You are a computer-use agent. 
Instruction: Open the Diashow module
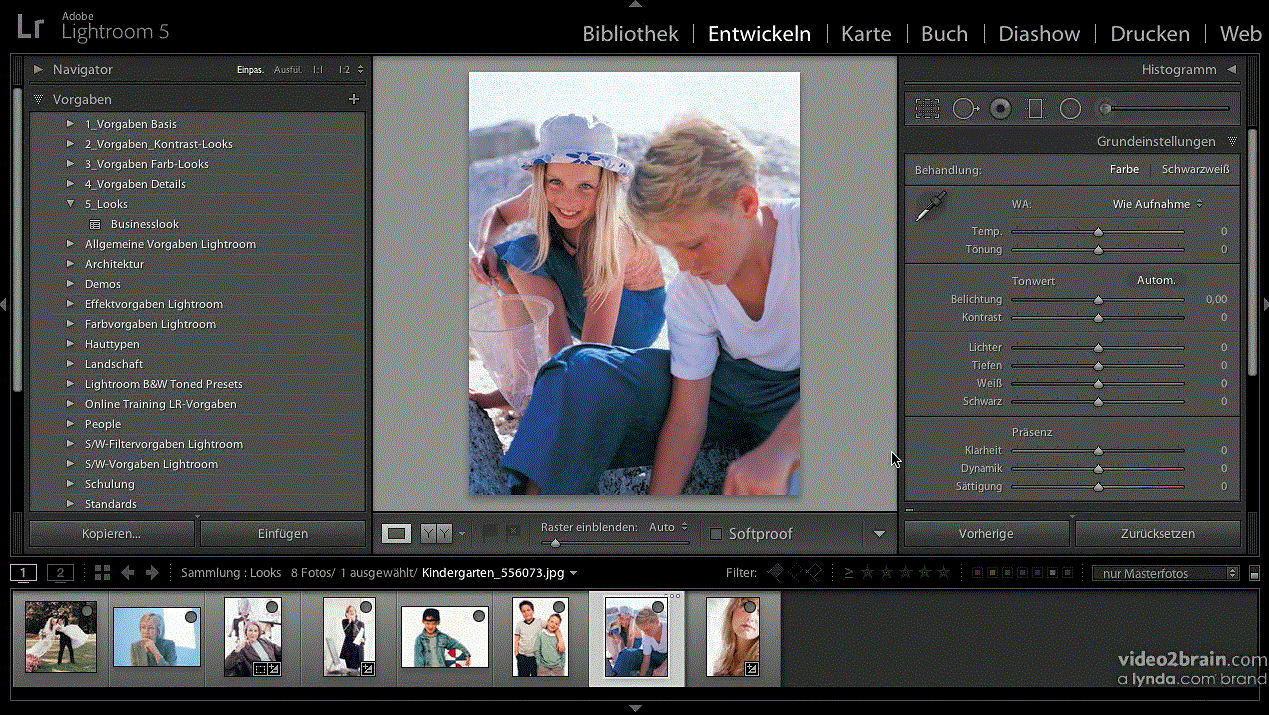click(1039, 34)
